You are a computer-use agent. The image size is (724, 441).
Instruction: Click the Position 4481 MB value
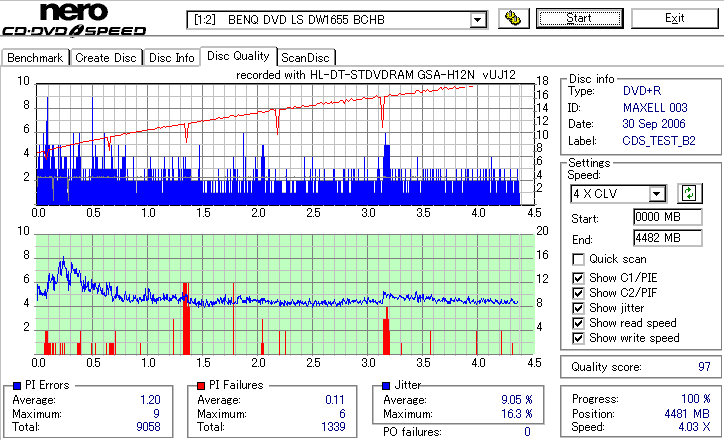tap(687, 414)
